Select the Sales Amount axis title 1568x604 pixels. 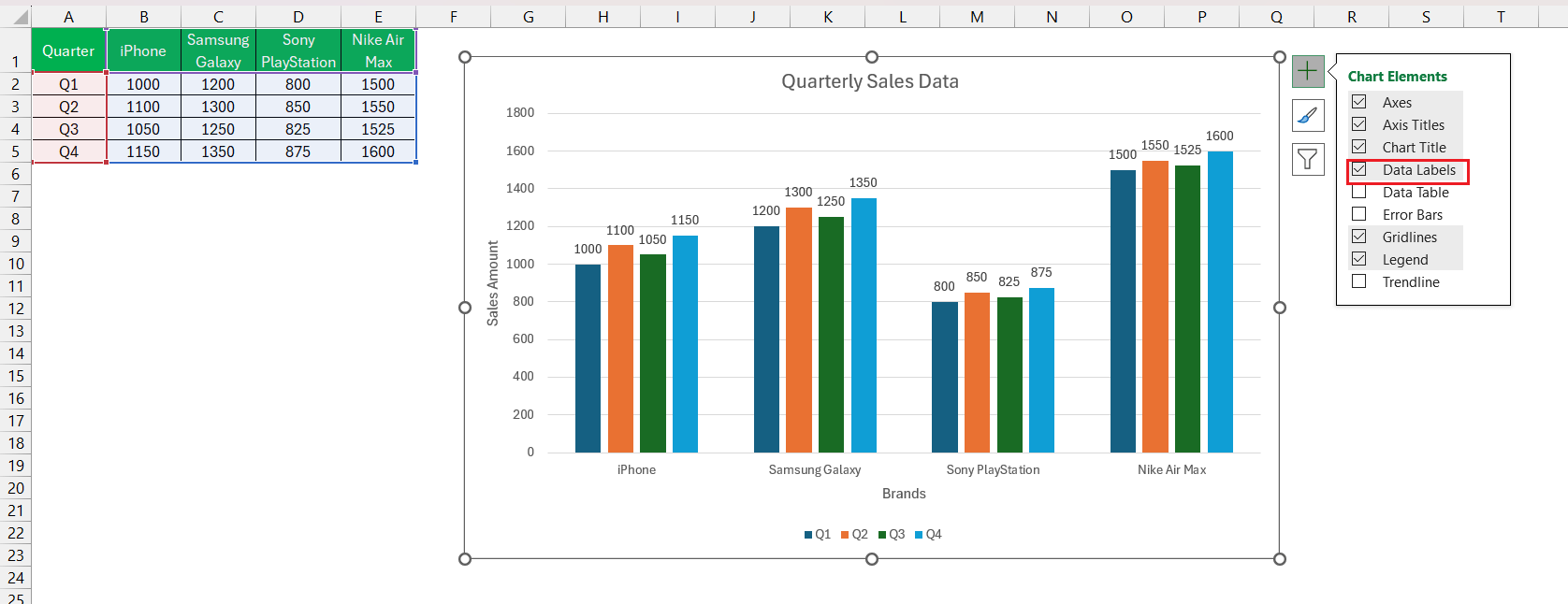493,283
